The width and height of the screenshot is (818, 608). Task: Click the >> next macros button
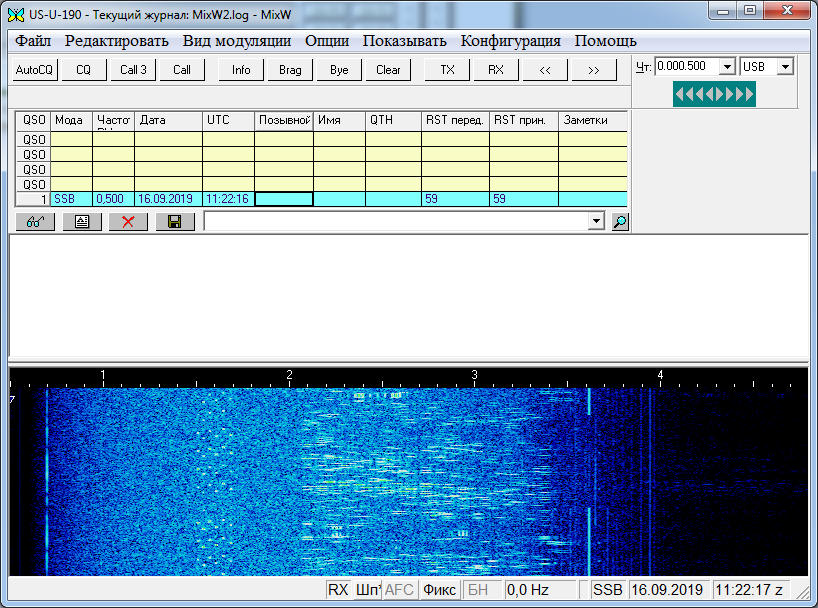pos(594,70)
